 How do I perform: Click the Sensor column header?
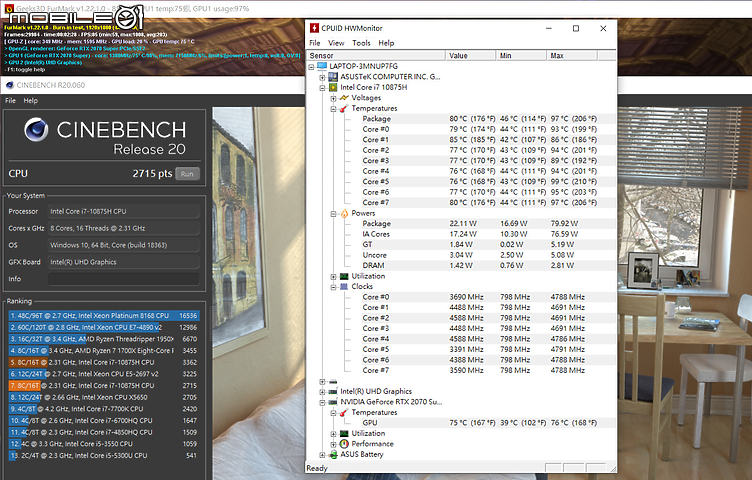point(376,56)
